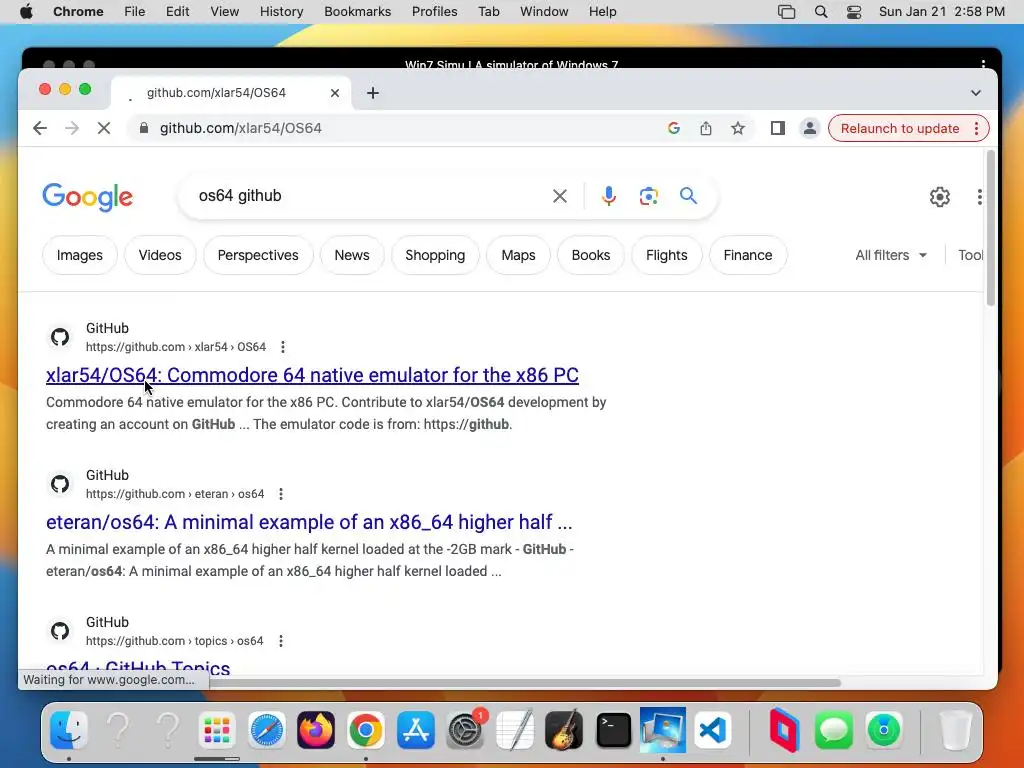Open Safari from the Dock
Image resolution: width=1024 pixels, height=768 pixels.
pos(266,729)
